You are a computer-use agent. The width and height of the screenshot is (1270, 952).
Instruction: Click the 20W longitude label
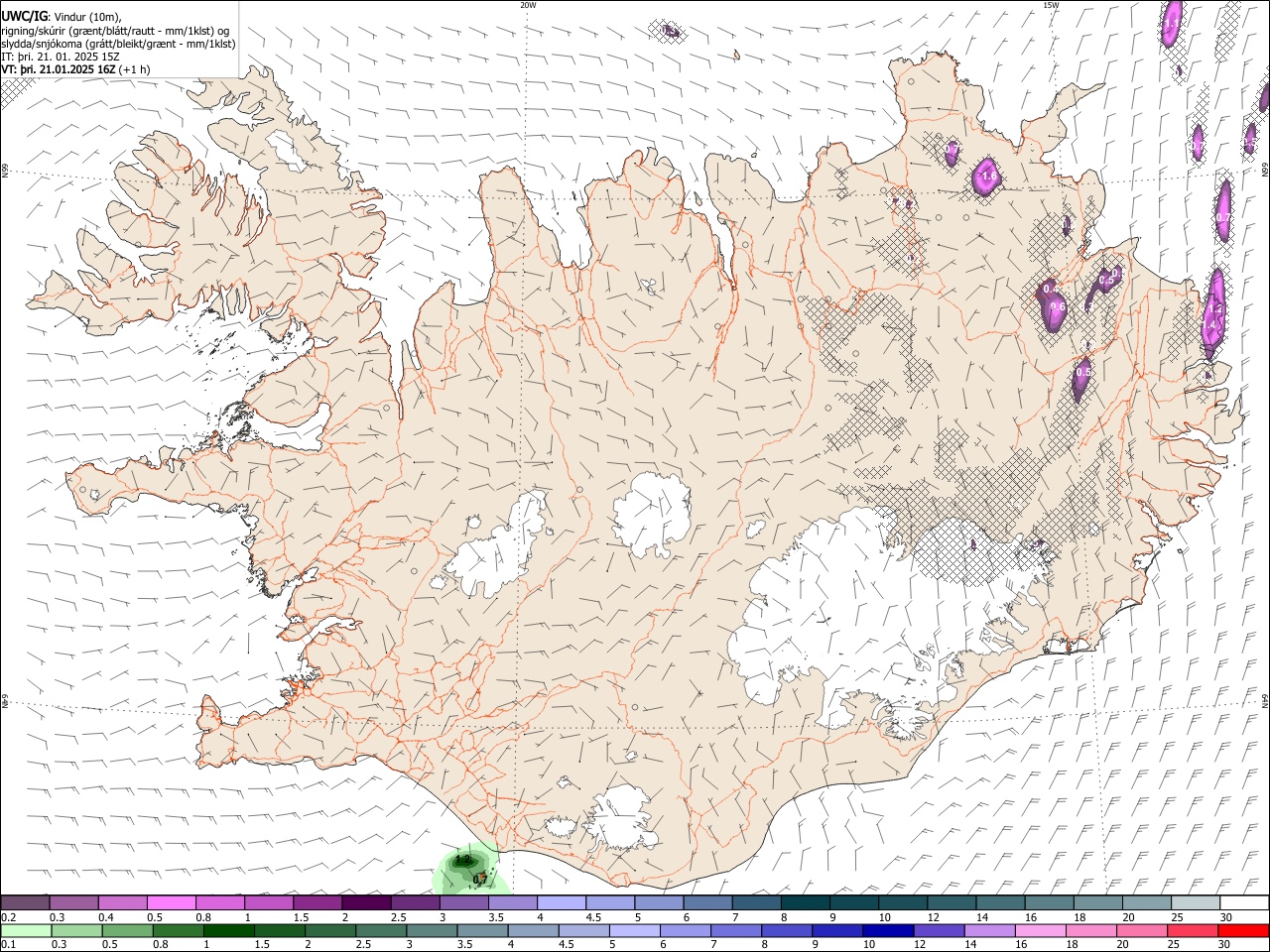click(x=528, y=5)
